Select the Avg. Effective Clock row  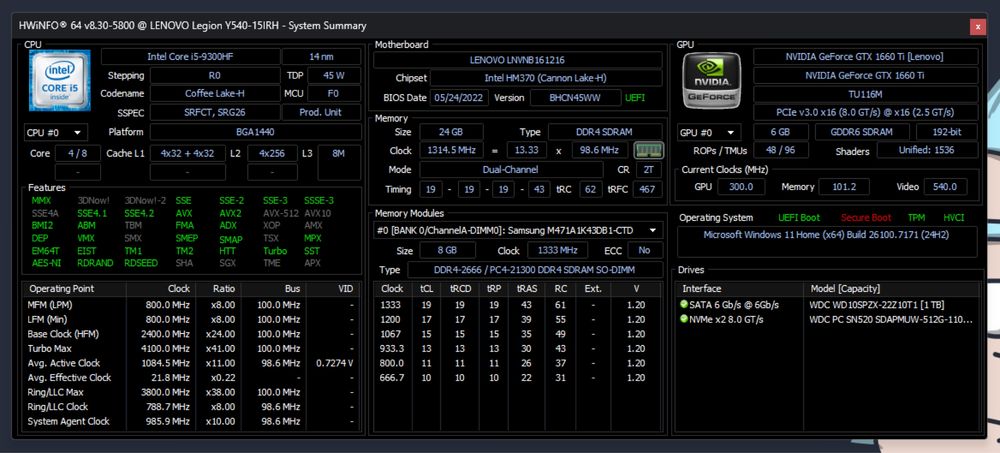click(x=192, y=378)
